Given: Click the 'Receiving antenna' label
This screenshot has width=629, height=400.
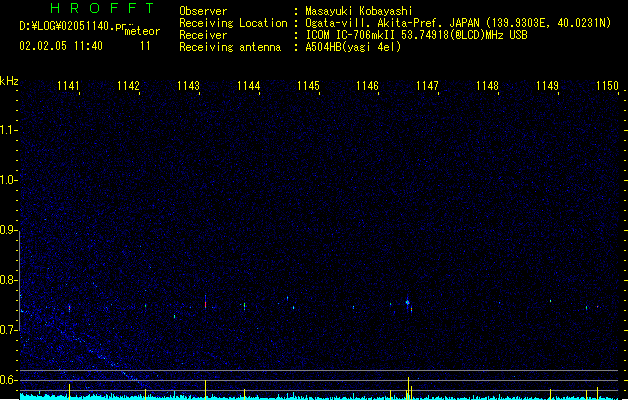Looking at the screenshot, I should coord(230,47).
